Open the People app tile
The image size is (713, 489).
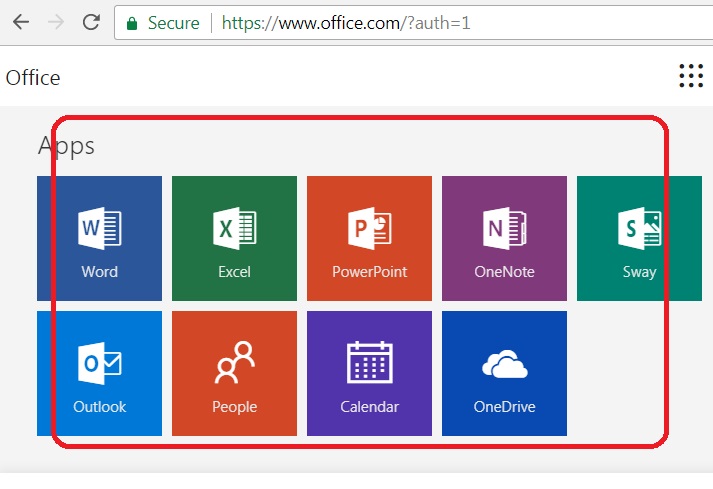click(234, 373)
